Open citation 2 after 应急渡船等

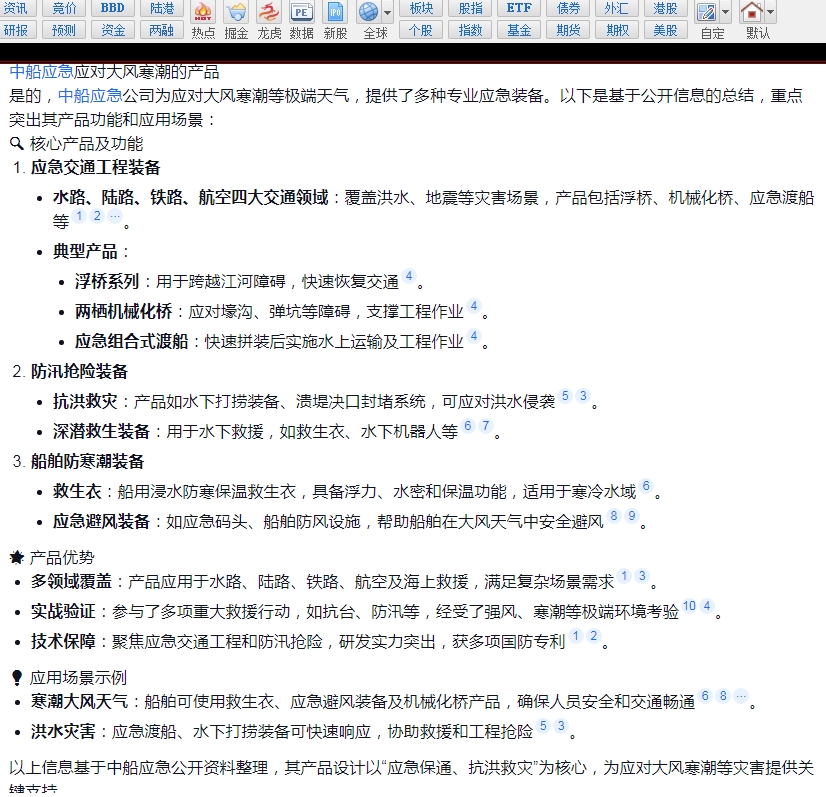(x=97, y=215)
